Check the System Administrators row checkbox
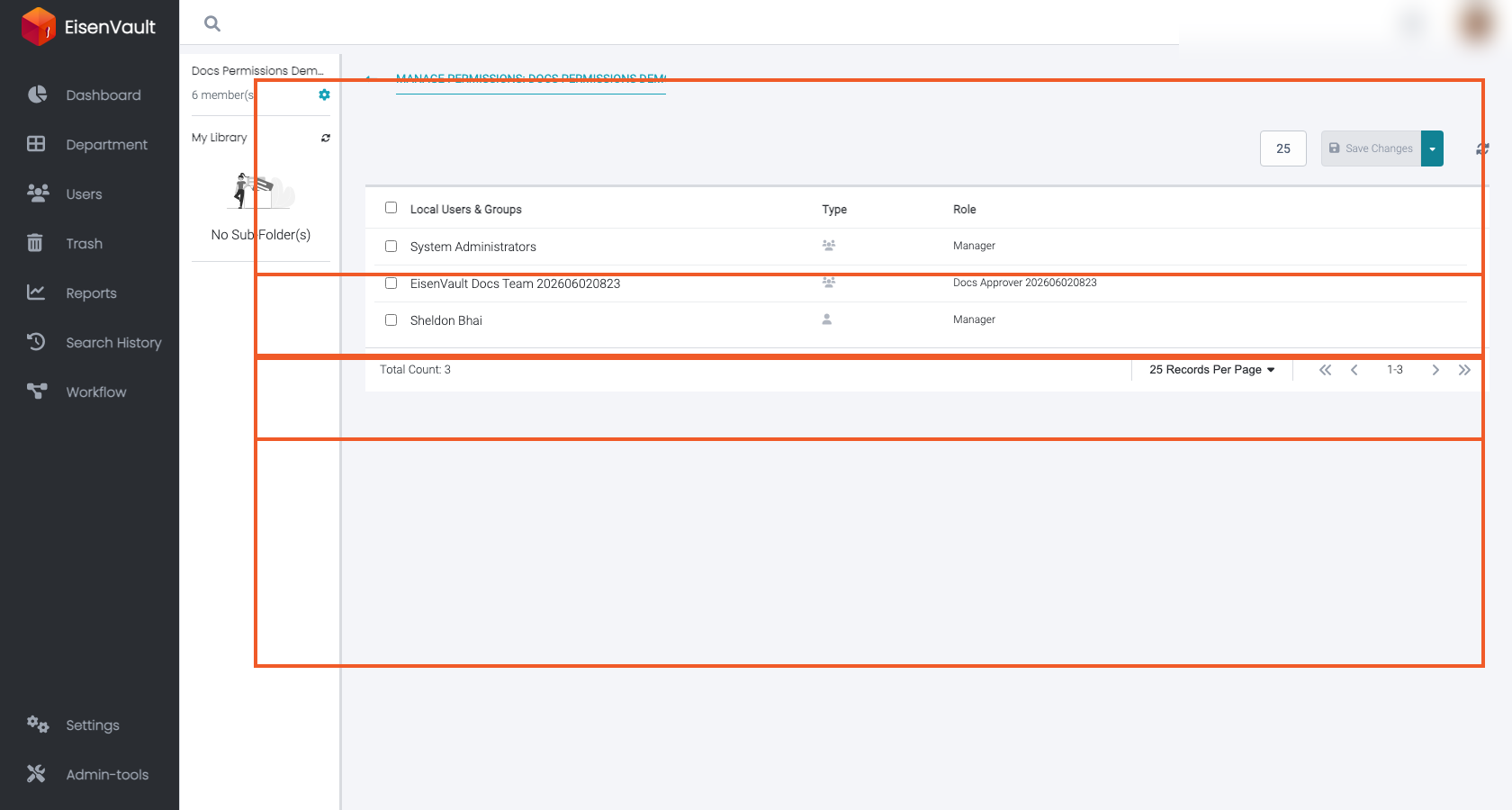The height and width of the screenshot is (810, 1512). [x=391, y=246]
